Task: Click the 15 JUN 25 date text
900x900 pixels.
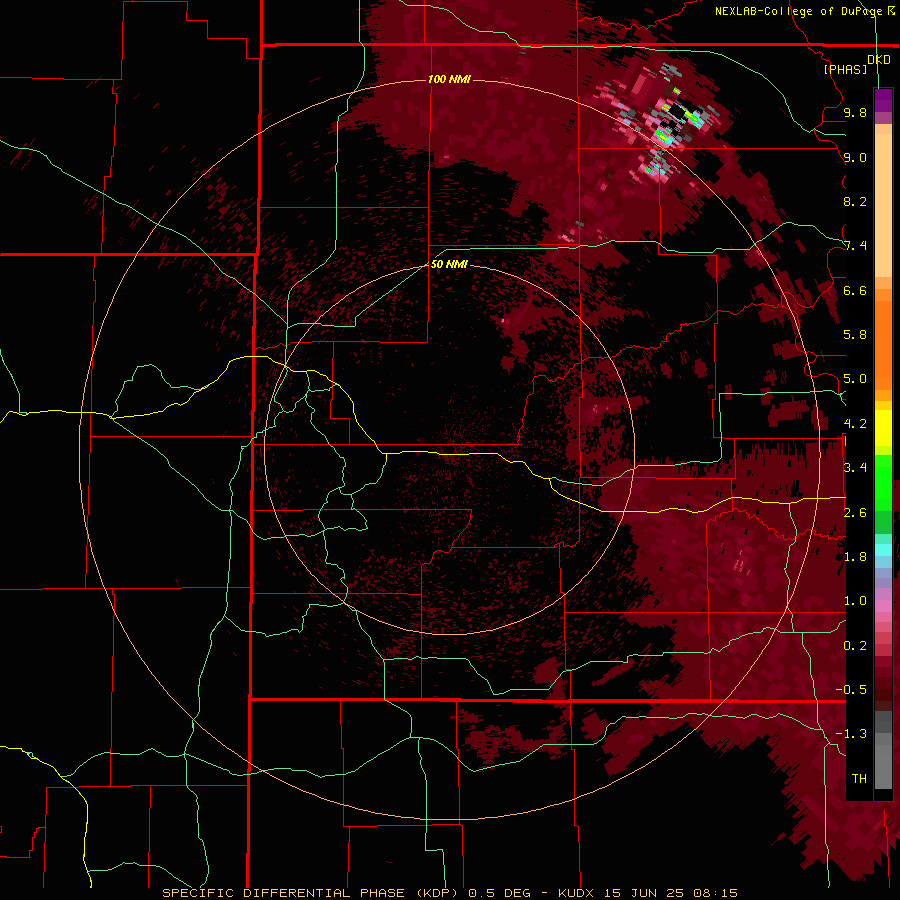Action: point(643,893)
